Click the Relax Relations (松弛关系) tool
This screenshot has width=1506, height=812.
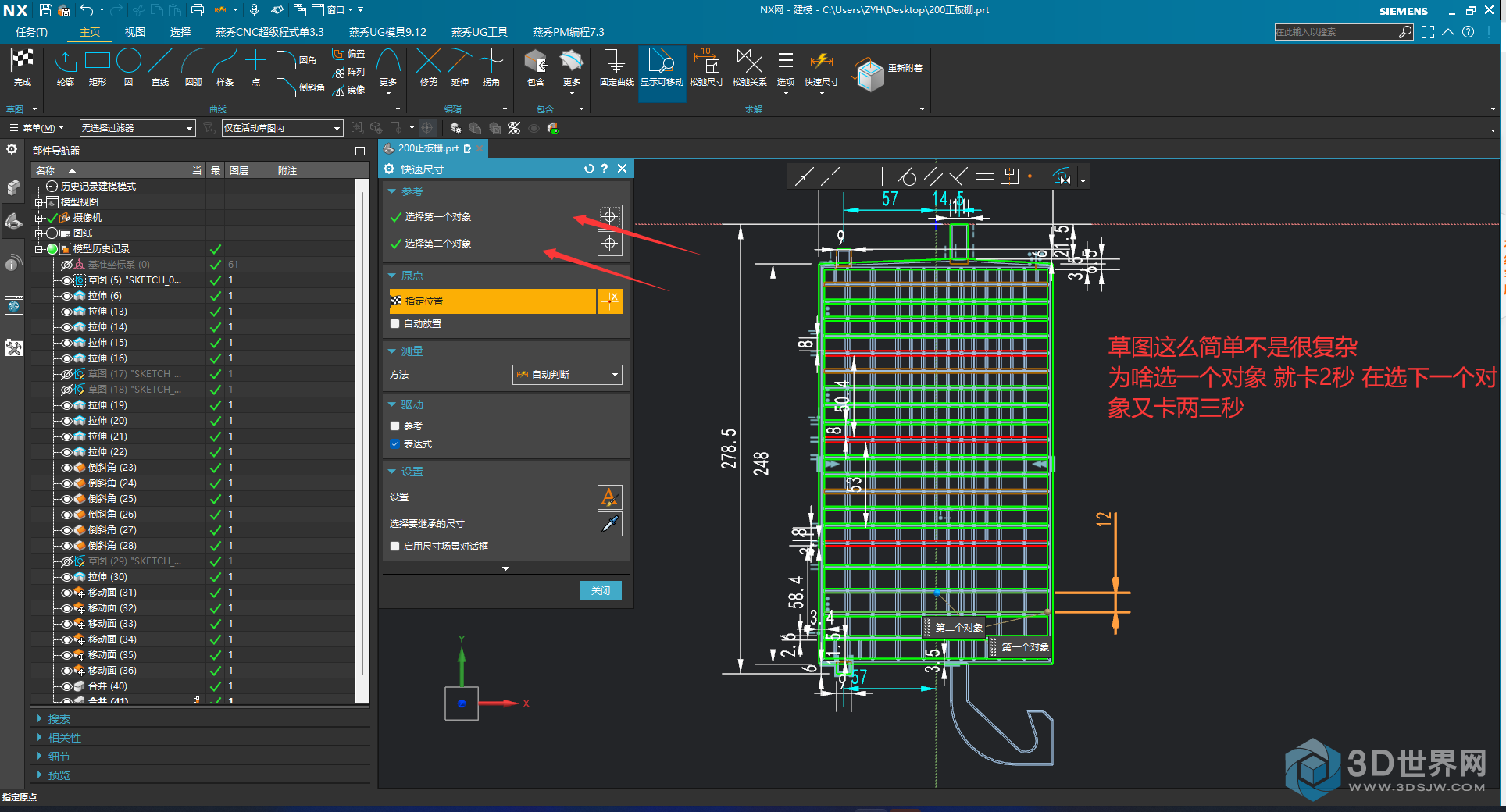pyautogui.click(x=750, y=61)
